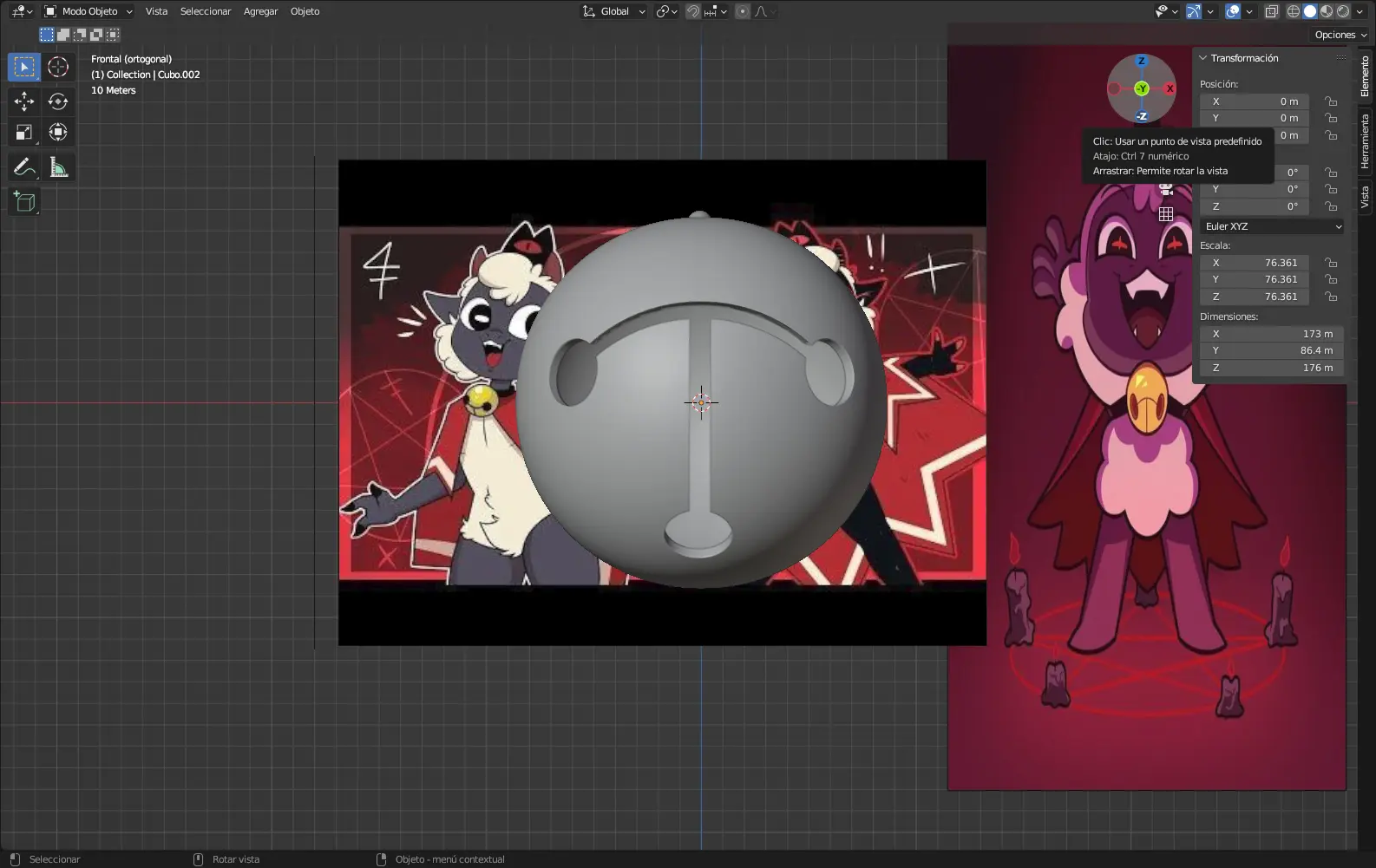Click the Add Cube tool
This screenshot has height=868, width=1376.
[x=24, y=202]
